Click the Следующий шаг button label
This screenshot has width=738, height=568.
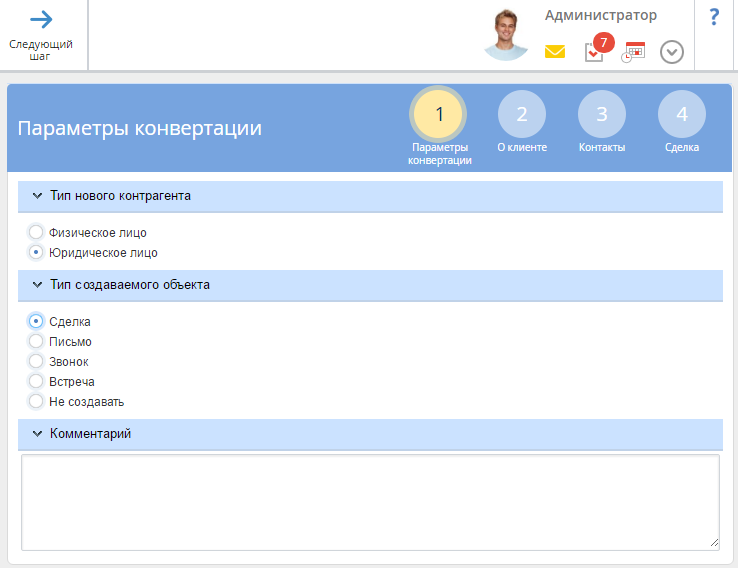pos(41,50)
